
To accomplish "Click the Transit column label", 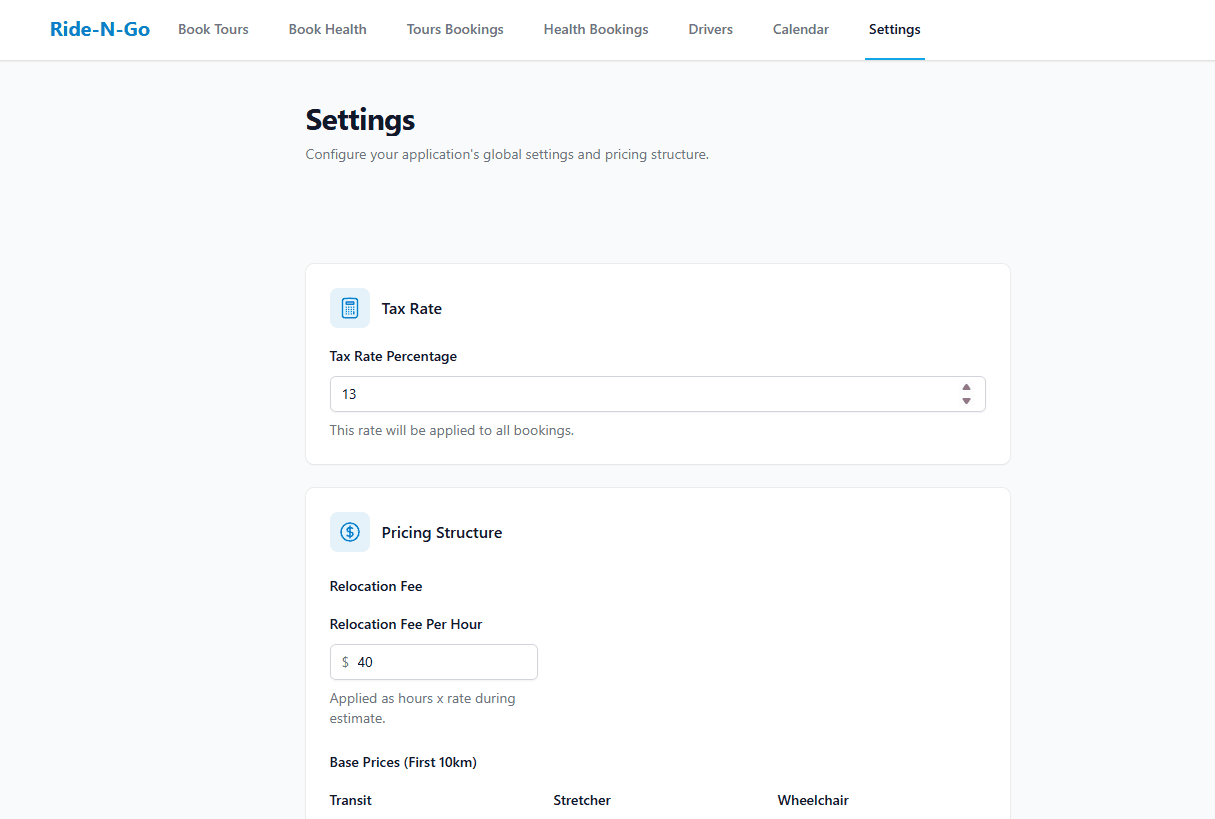I will click(x=351, y=801).
